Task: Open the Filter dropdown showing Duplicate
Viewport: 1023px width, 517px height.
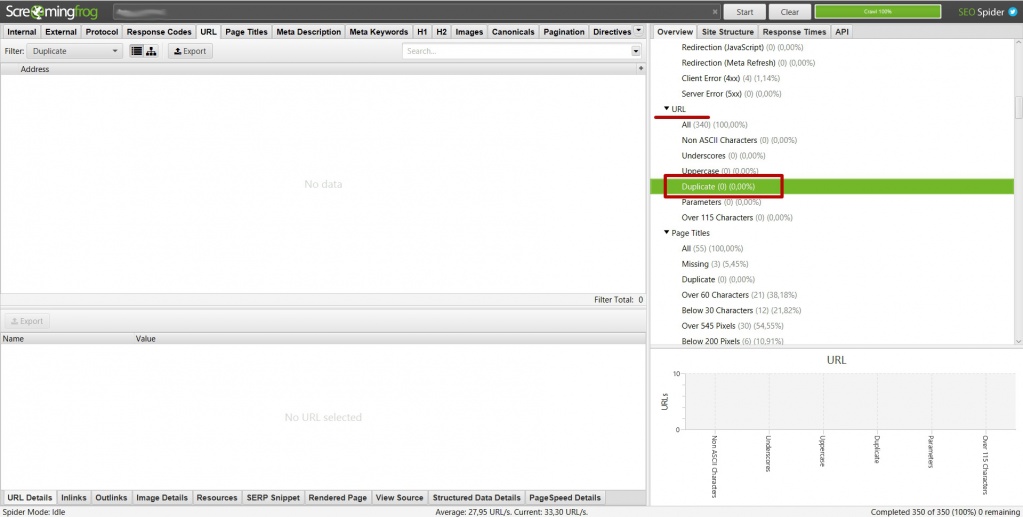Action: tap(75, 51)
